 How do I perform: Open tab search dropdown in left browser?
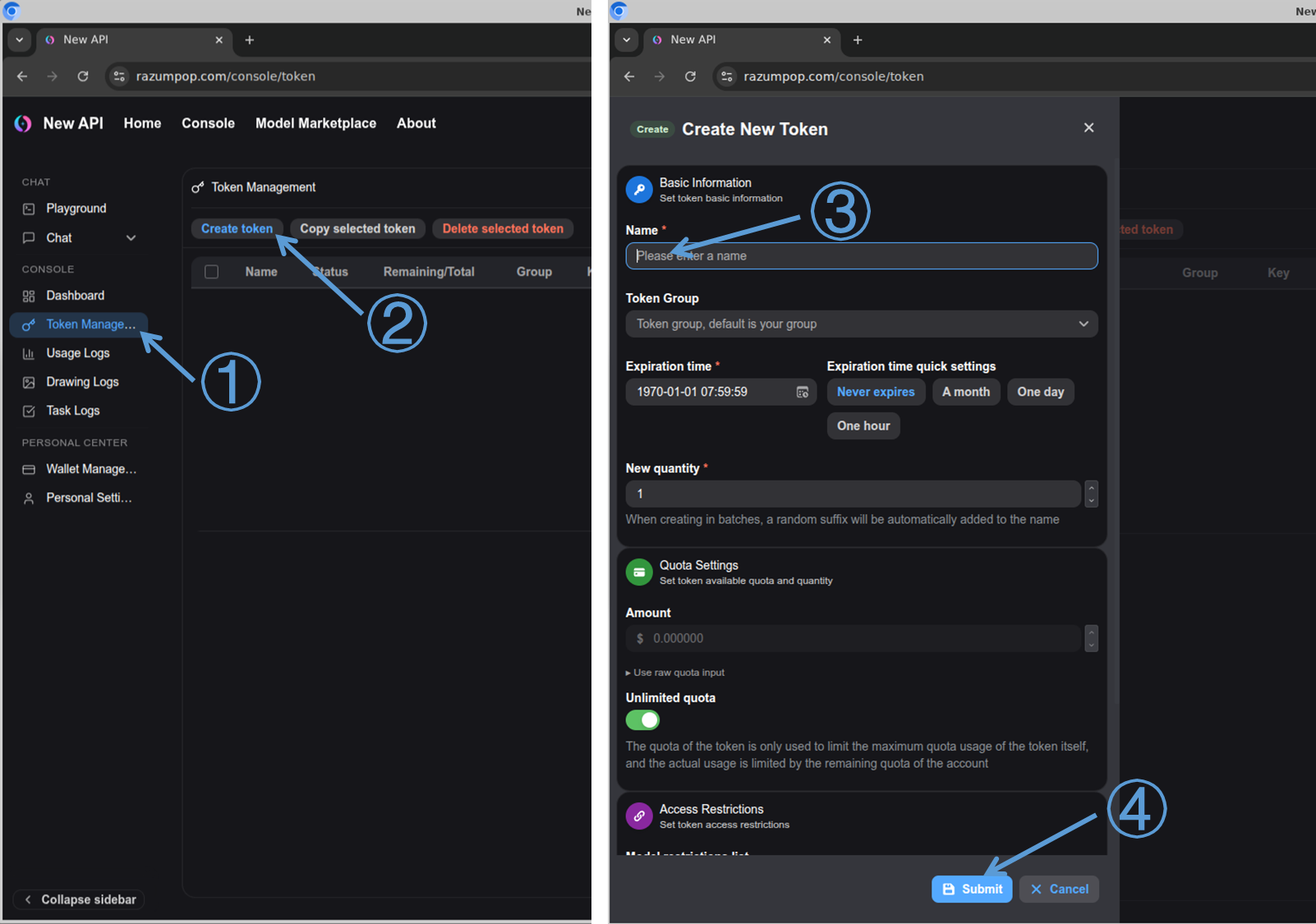click(x=19, y=39)
